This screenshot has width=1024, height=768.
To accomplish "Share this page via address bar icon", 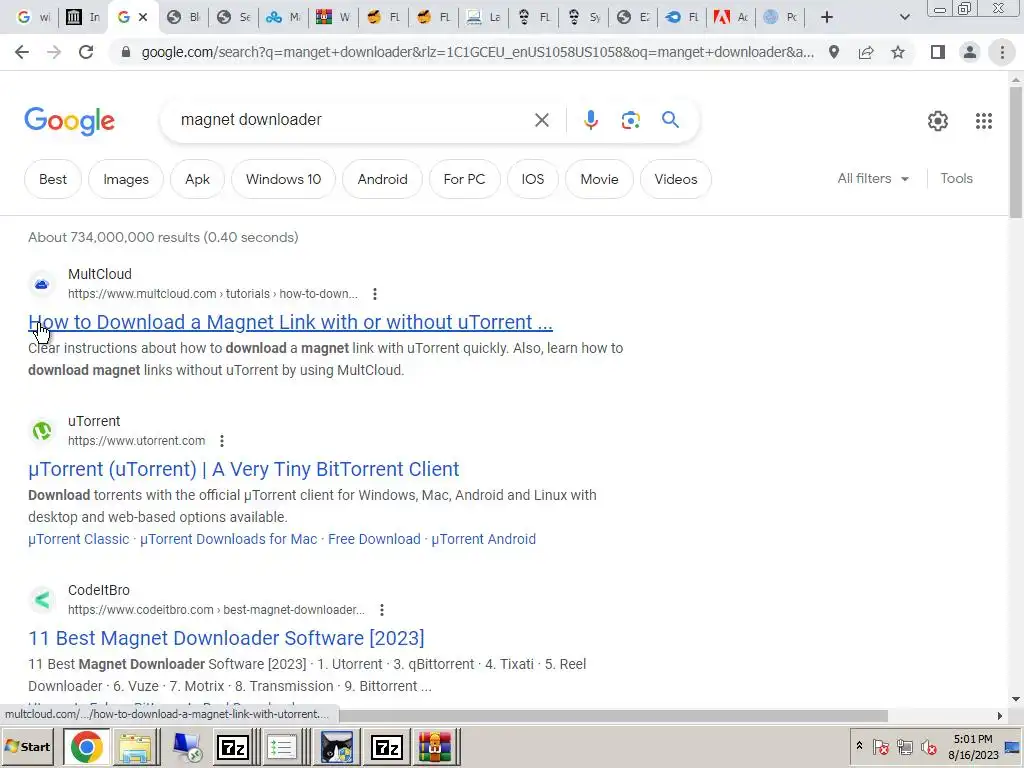I will tap(866, 52).
